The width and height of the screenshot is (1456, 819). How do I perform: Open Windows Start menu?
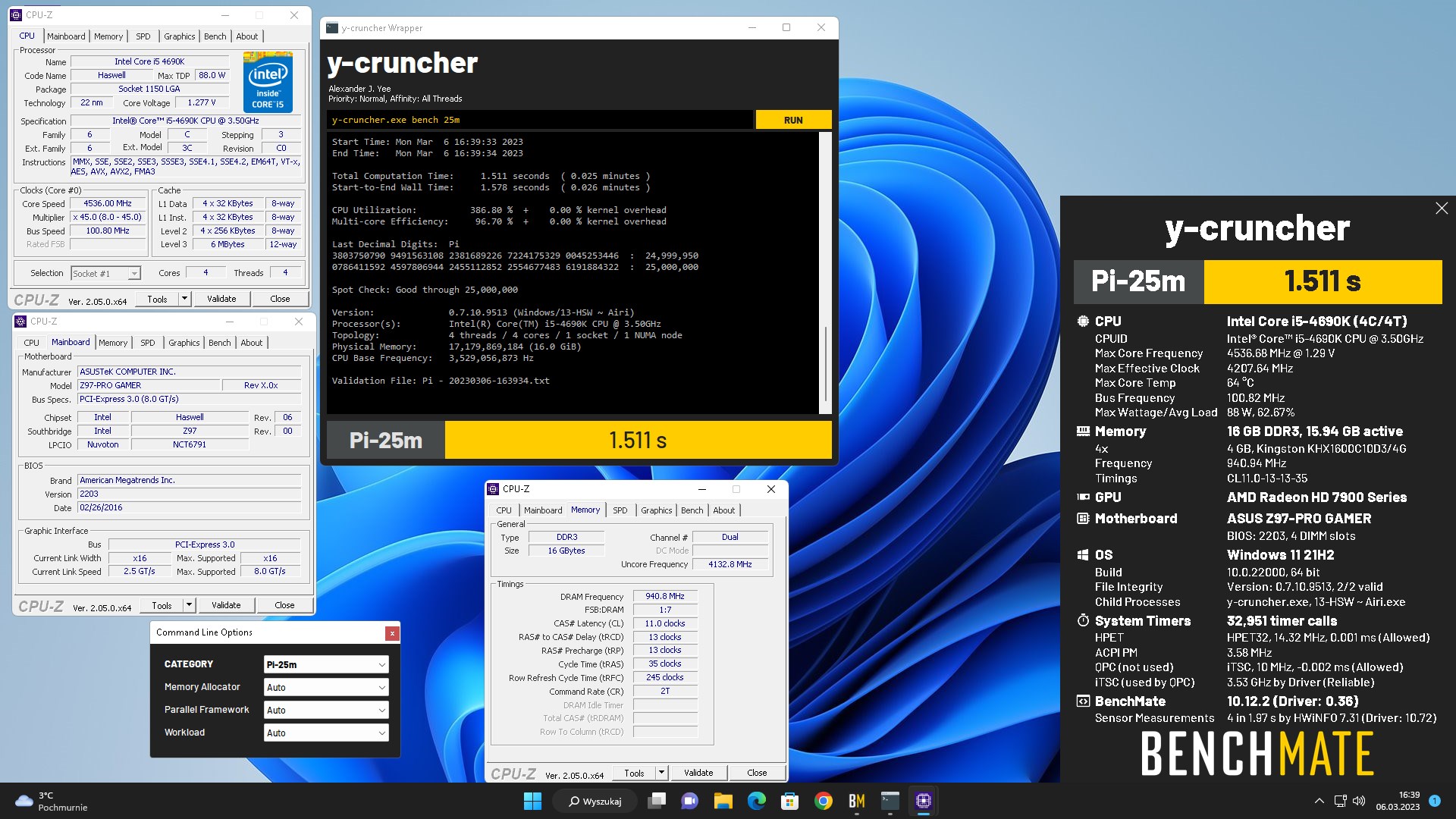pyautogui.click(x=532, y=801)
